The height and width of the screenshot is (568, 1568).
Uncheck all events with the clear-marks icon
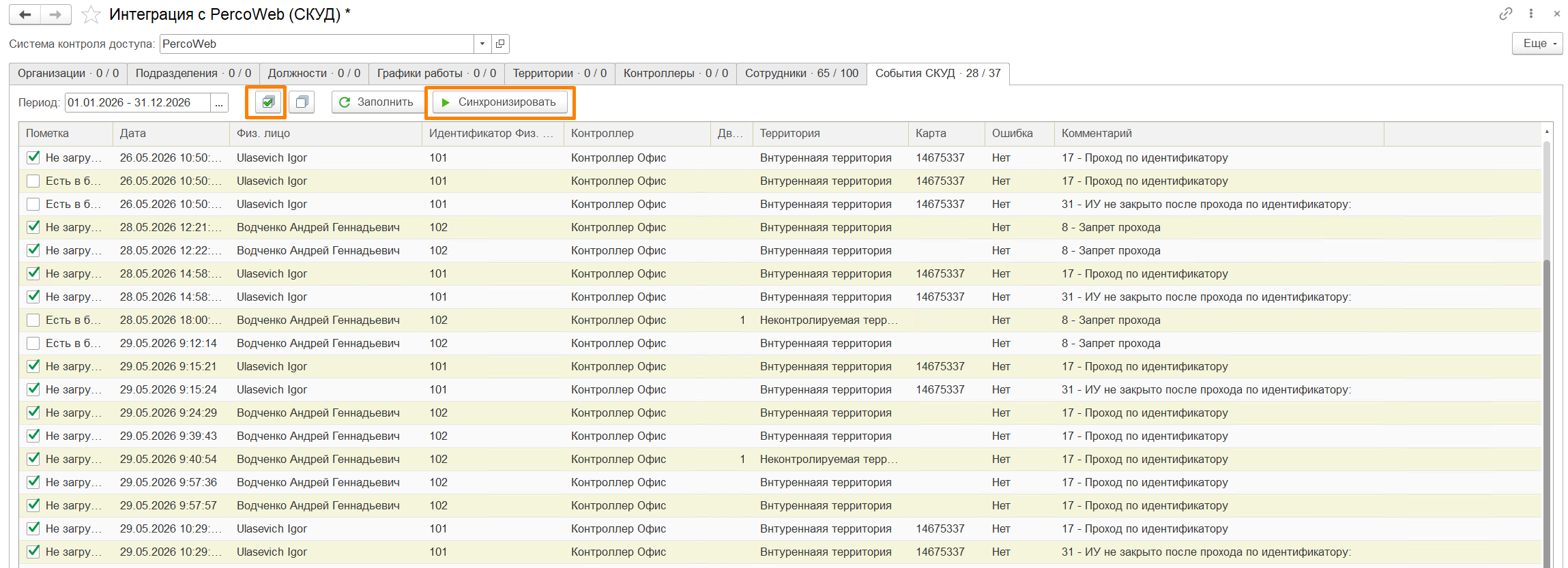click(x=301, y=102)
